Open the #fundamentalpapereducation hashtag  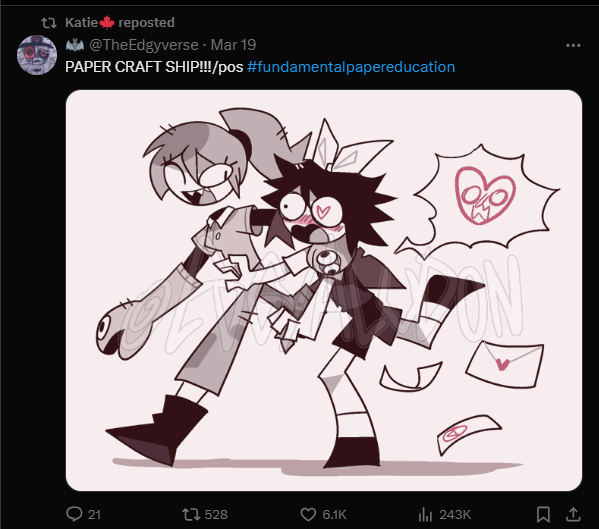pyautogui.click(x=351, y=67)
